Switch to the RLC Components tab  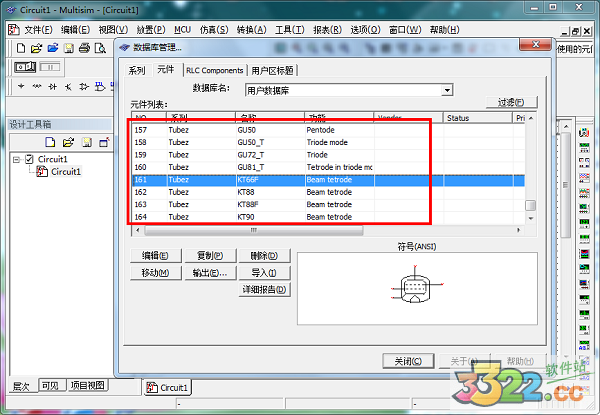(215, 70)
